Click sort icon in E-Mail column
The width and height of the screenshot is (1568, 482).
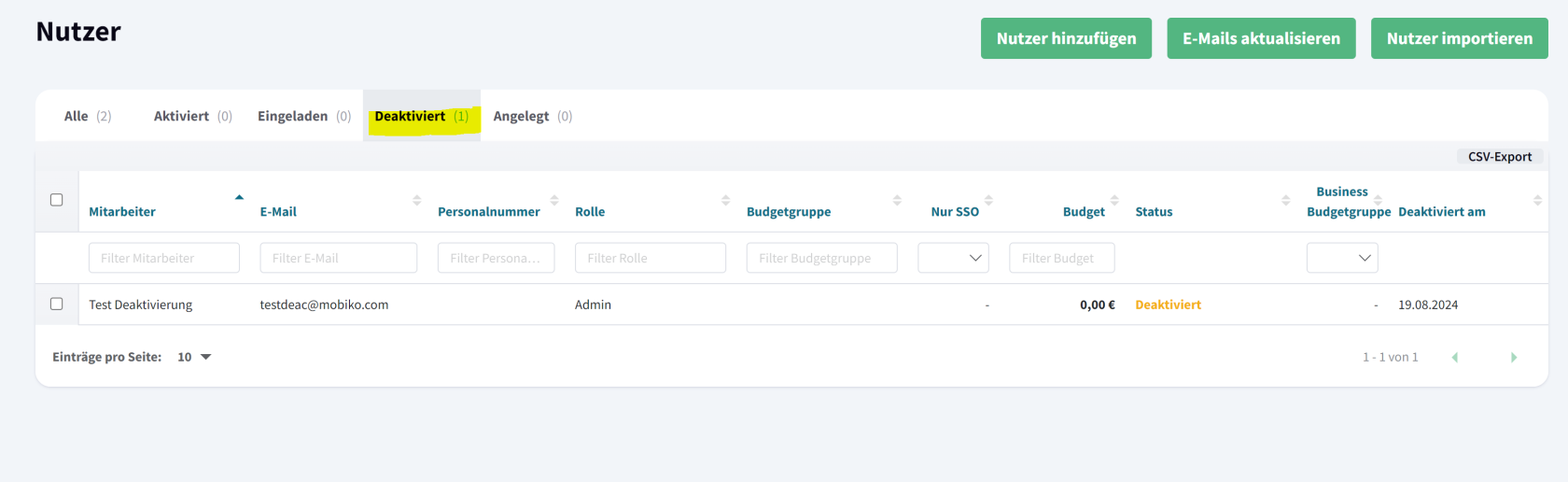[x=416, y=200]
